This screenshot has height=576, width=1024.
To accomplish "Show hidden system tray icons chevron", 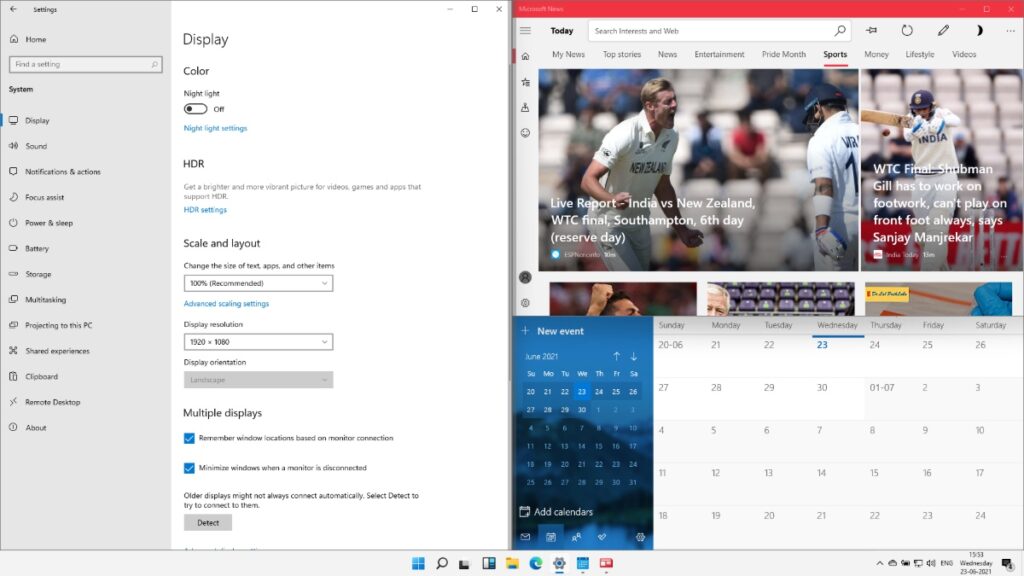I will [x=880, y=563].
